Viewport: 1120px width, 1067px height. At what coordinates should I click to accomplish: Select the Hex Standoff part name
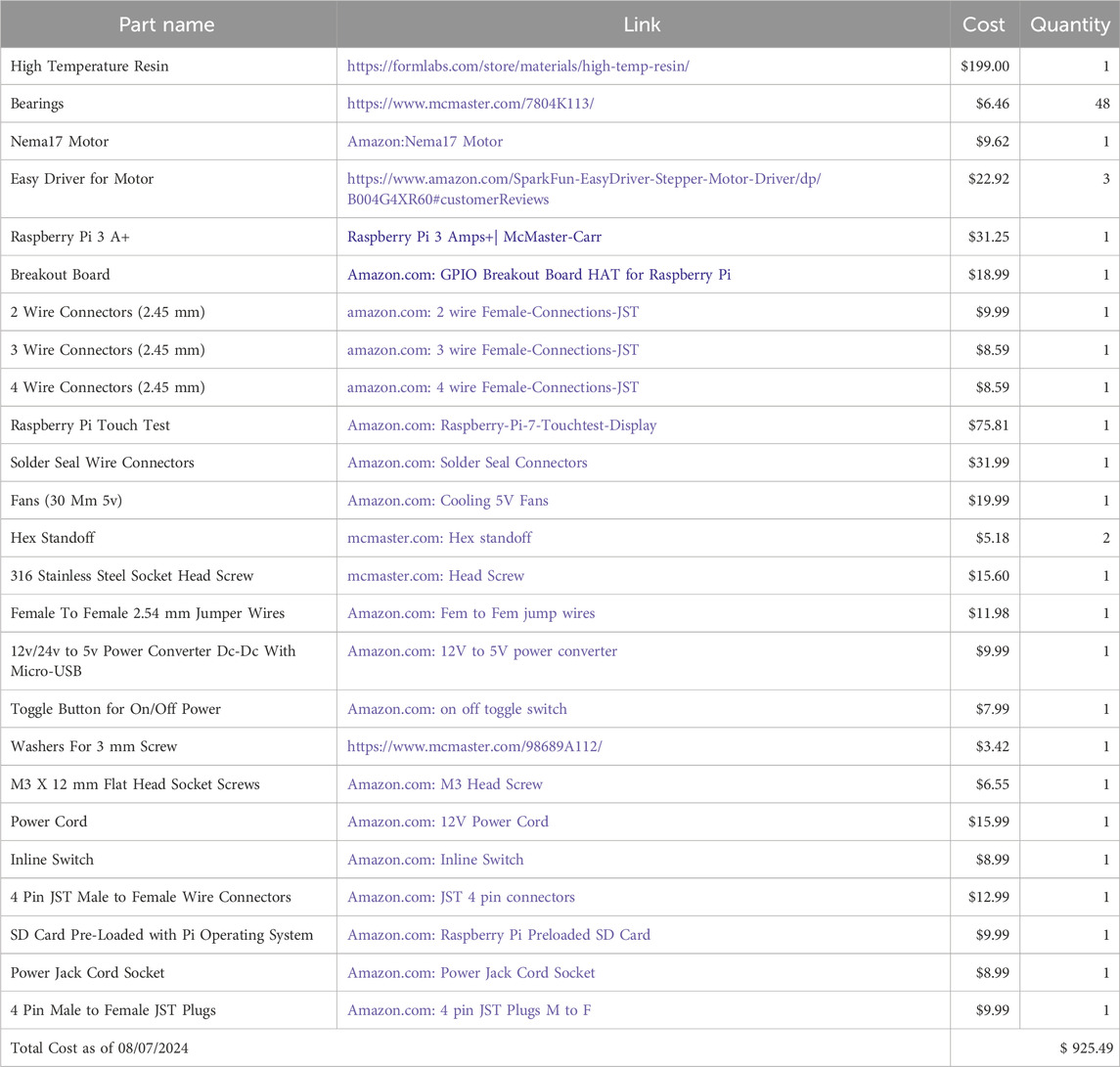tap(52, 538)
